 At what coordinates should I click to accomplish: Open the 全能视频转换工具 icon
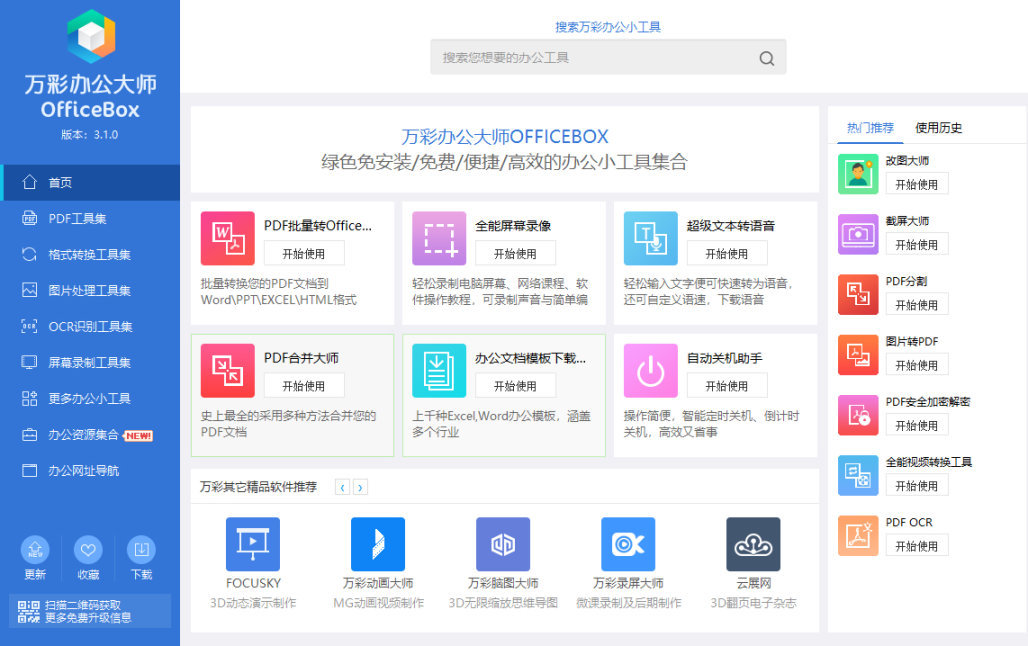pos(858,475)
